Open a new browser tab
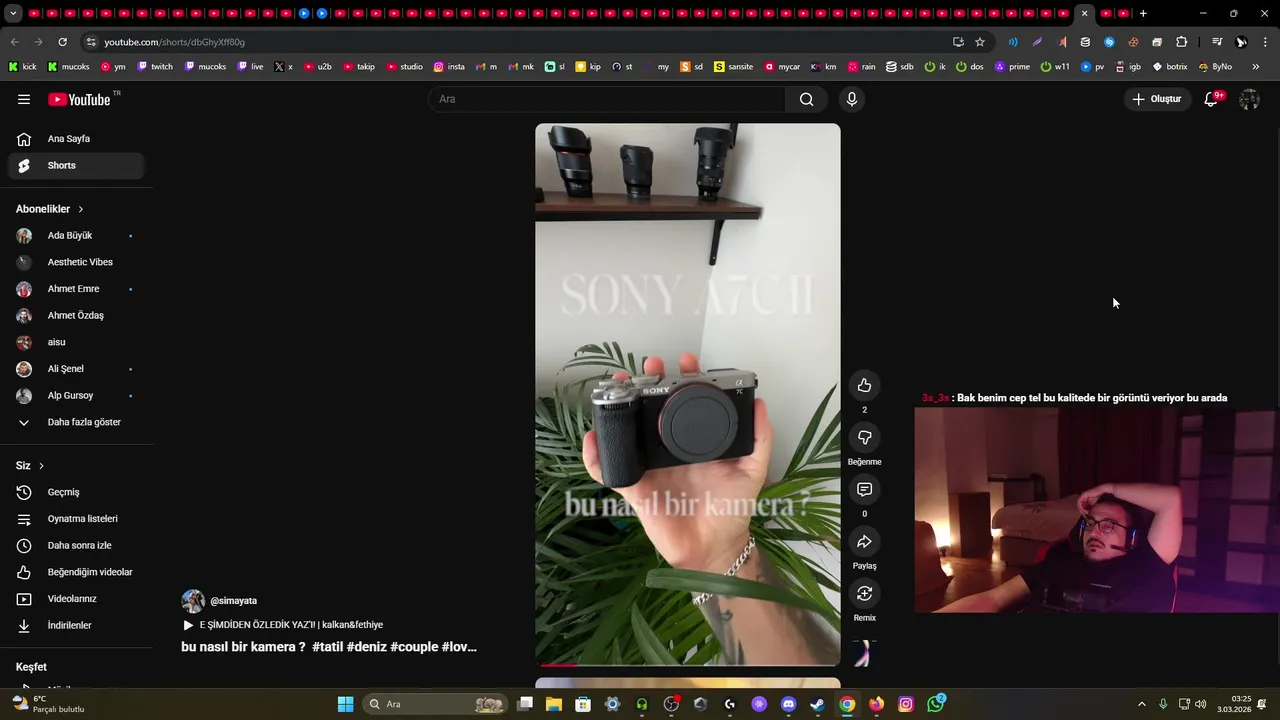This screenshot has width=1280, height=720. click(x=1143, y=14)
